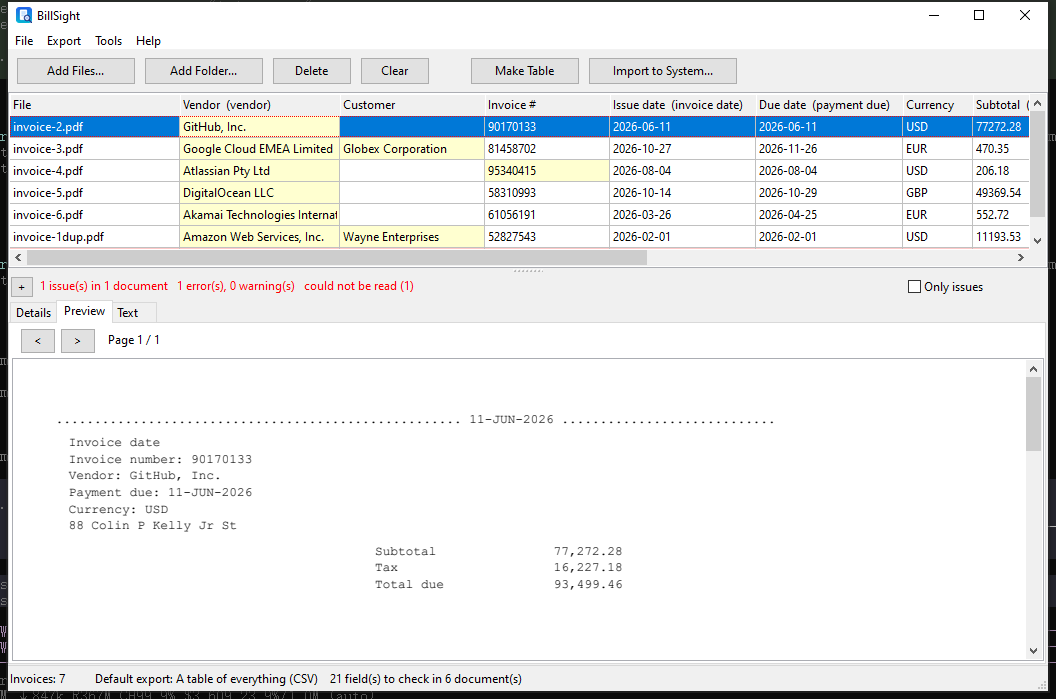This screenshot has height=699, width=1056.
Task: Select the invoice-5.pdf file cell
Action: point(94,193)
